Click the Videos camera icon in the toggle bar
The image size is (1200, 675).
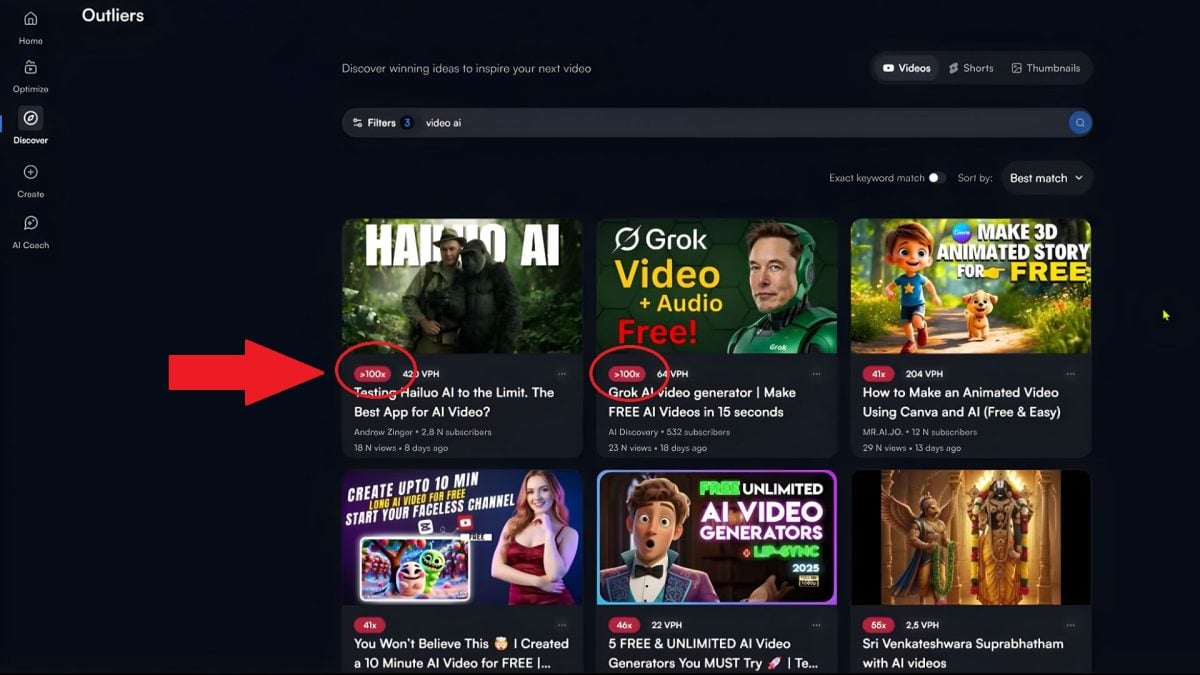pos(888,67)
